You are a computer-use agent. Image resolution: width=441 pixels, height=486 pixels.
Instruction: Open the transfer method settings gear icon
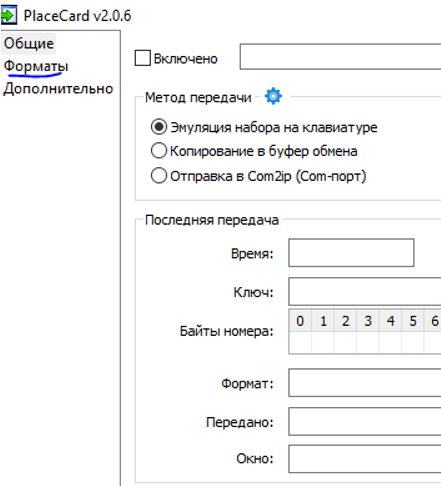coord(273,96)
